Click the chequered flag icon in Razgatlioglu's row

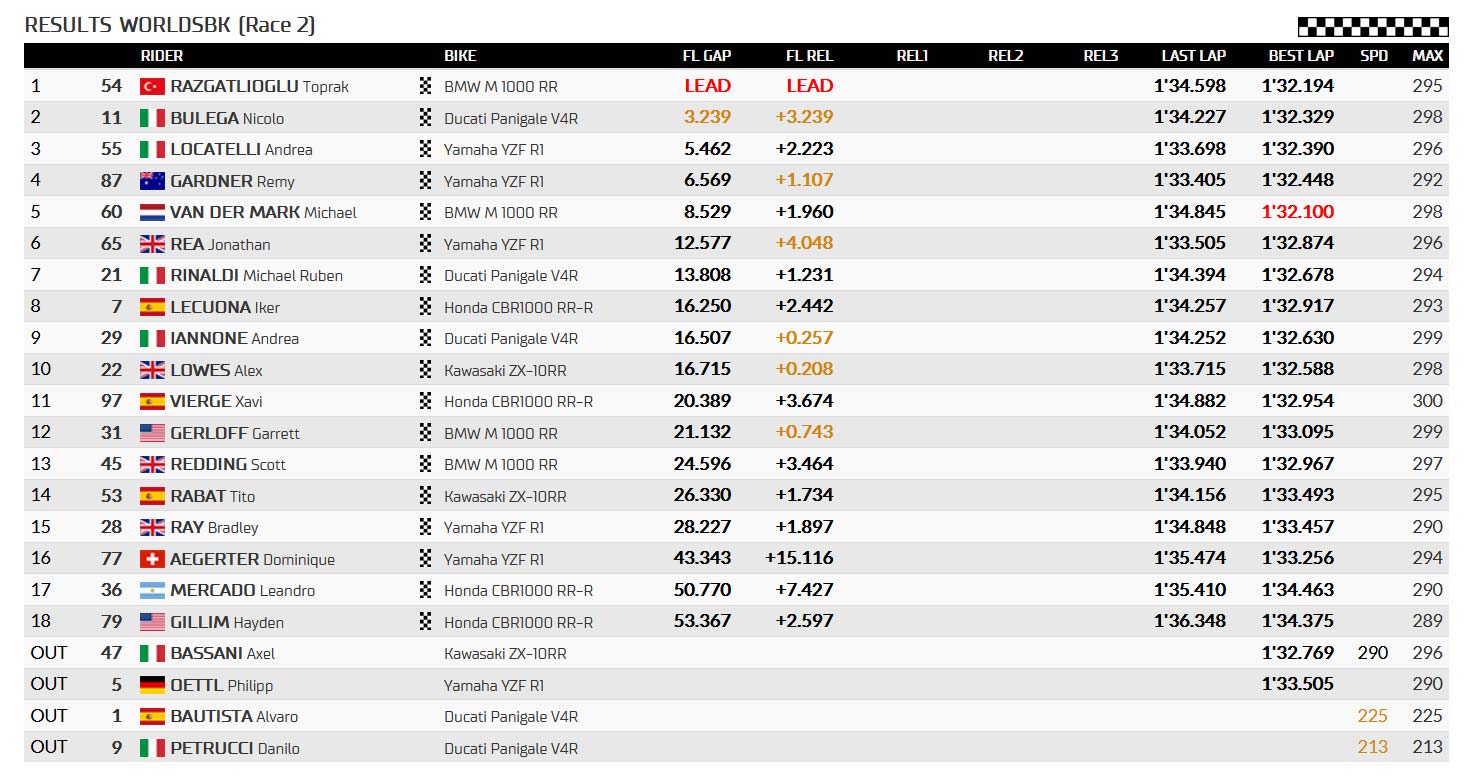coord(426,86)
